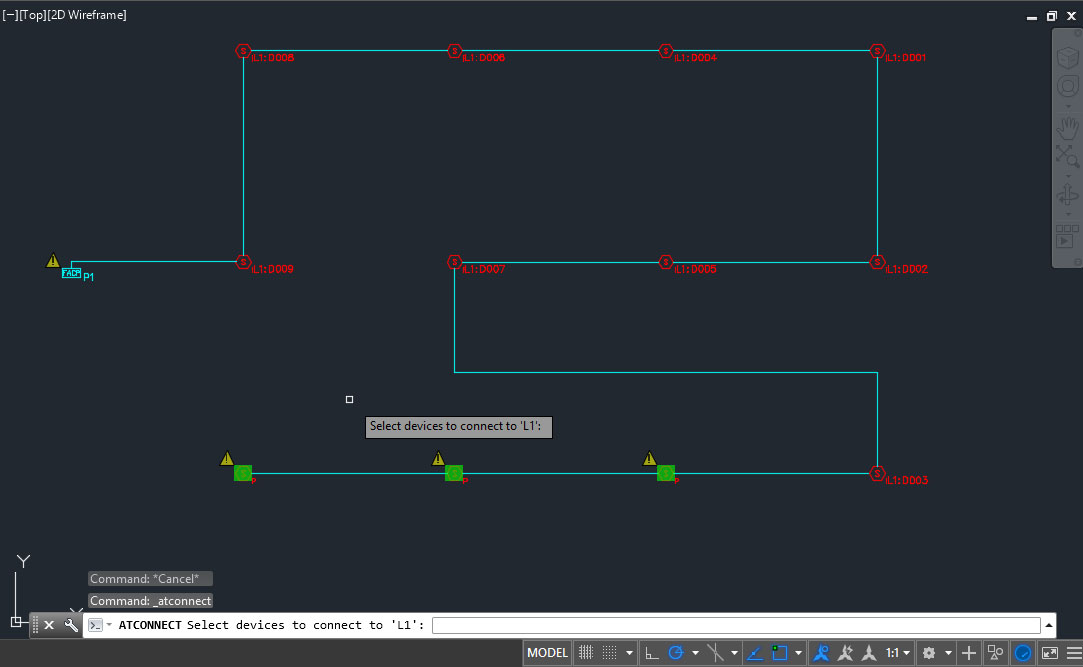Viewport: 1083px width, 667px height.
Task: Open SteeringWheels from the navigation bar
Action: [x=1067, y=86]
